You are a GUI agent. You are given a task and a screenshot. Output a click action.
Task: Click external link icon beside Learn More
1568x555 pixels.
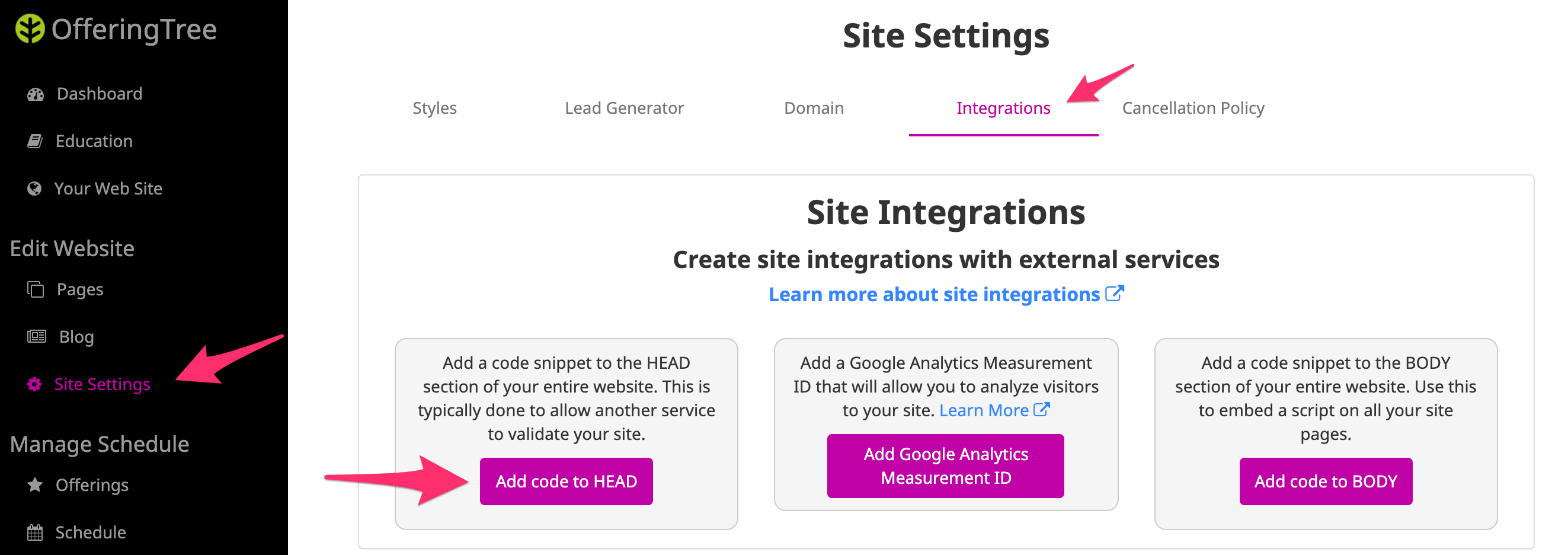1041,409
